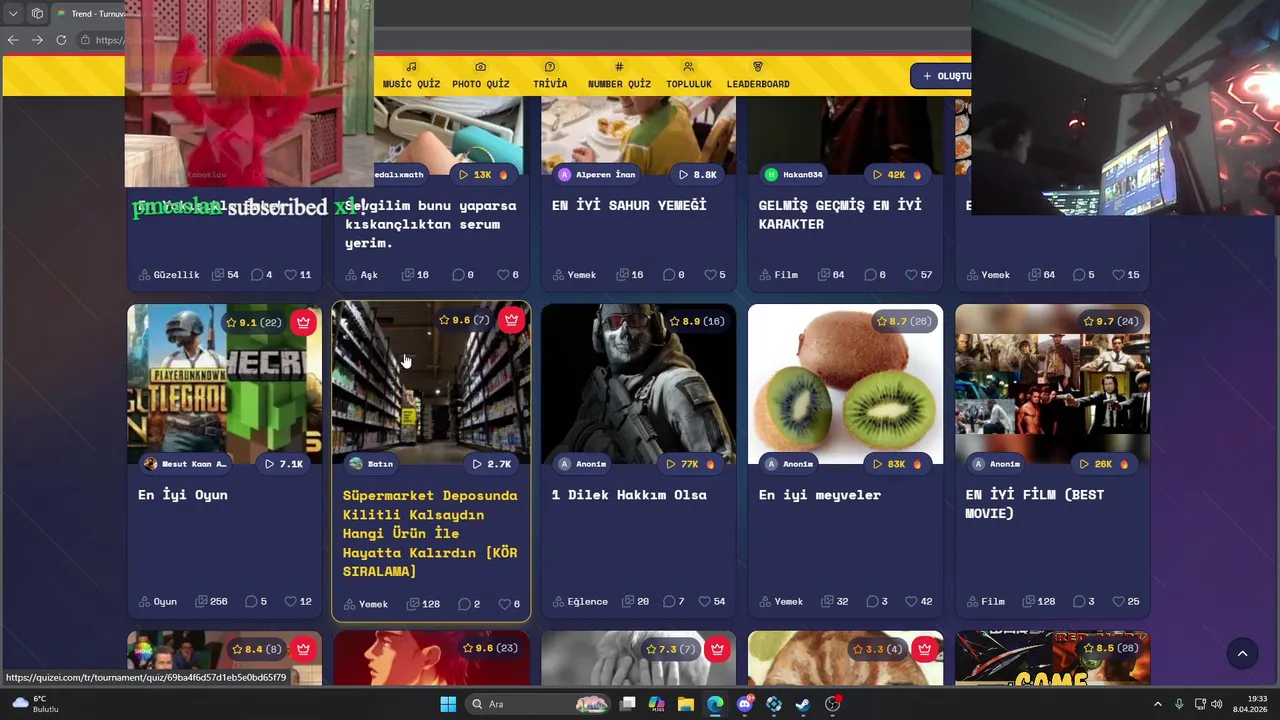1280x720 pixels.
Task: Open the '1 Dilek Hakkım Olsa' soldier thumbnail
Action: pyautogui.click(x=638, y=384)
